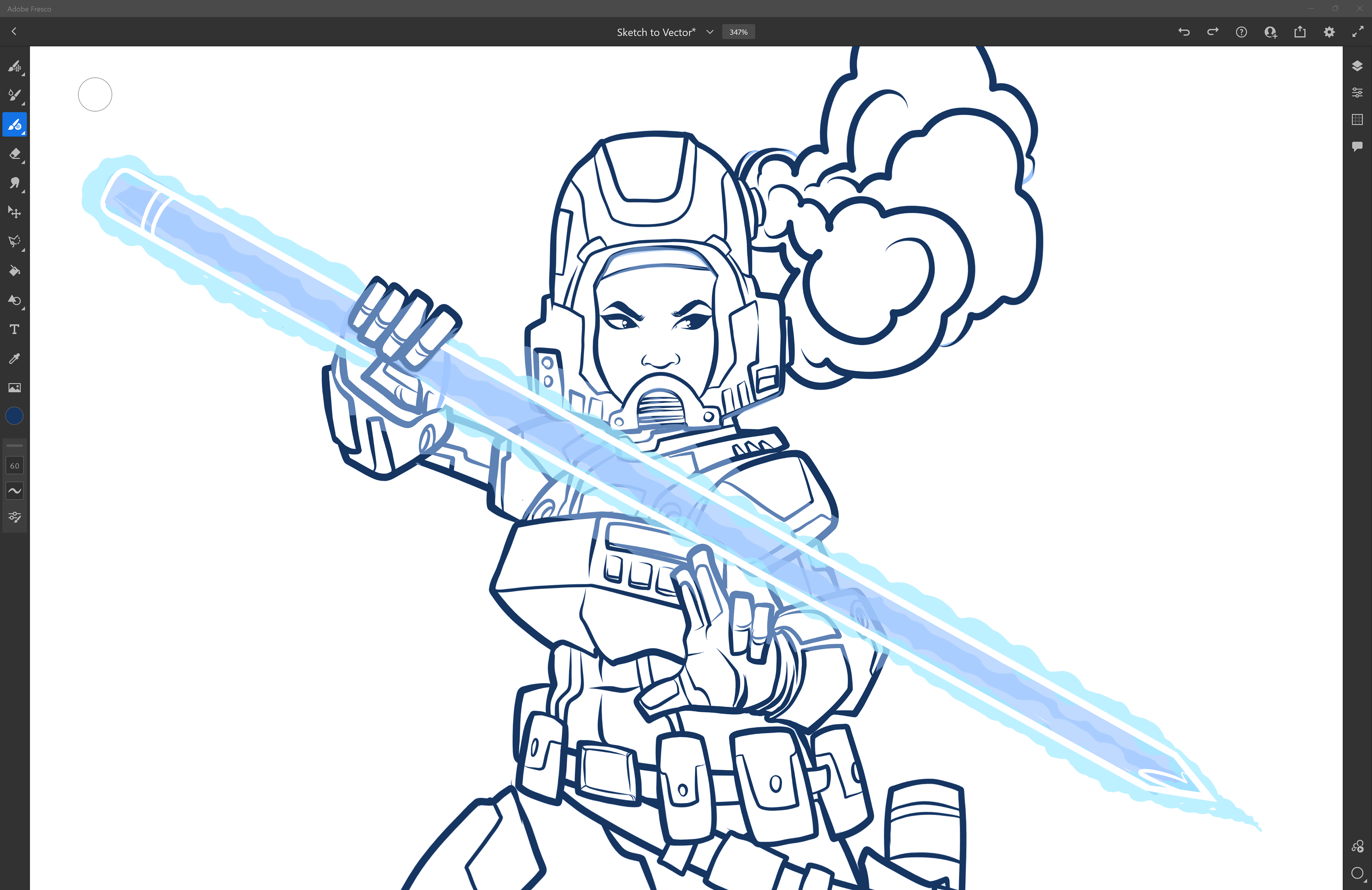Select the Paint Bucket fill tool
The width and height of the screenshot is (1372, 890).
pos(14,271)
